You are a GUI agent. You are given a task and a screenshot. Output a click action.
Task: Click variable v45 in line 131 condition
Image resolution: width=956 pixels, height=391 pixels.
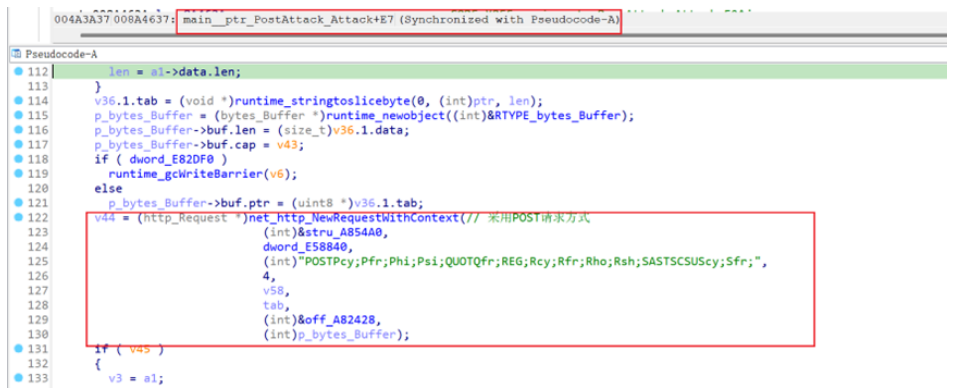tap(140, 350)
